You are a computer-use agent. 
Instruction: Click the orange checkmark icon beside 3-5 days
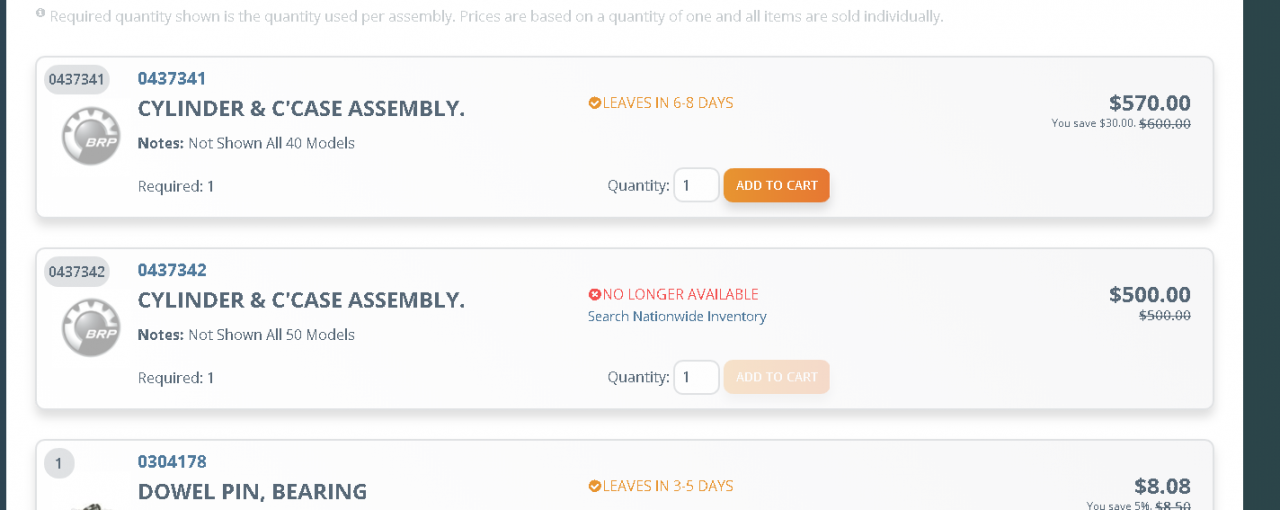point(594,487)
